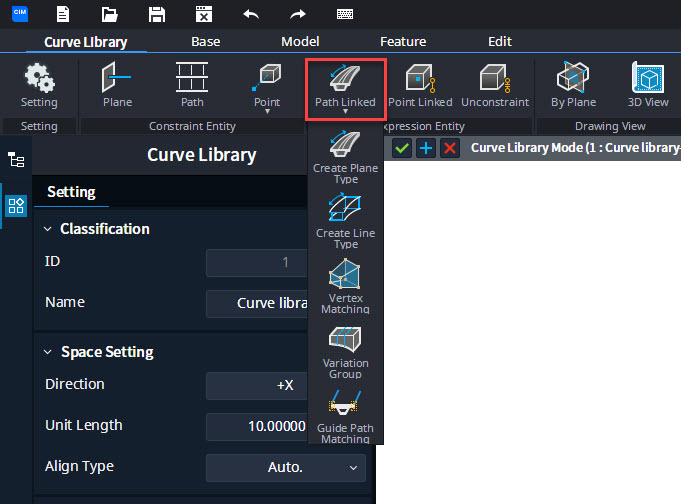Choose Vertex Matching option
The height and width of the screenshot is (504, 681).
tap(345, 287)
